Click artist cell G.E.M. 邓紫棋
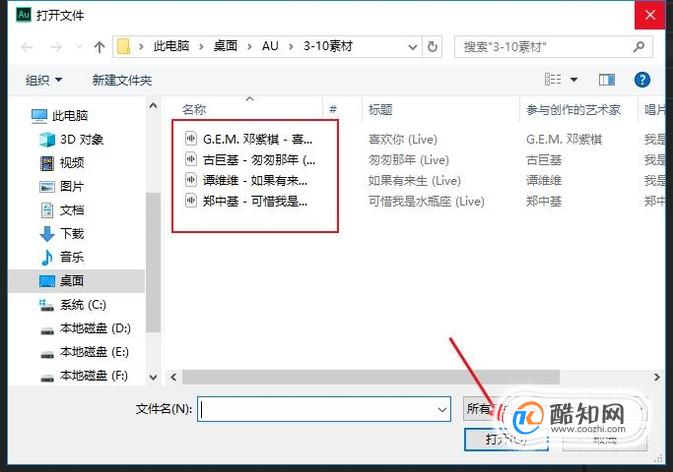This screenshot has height=472, width=673. [x=564, y=139]
